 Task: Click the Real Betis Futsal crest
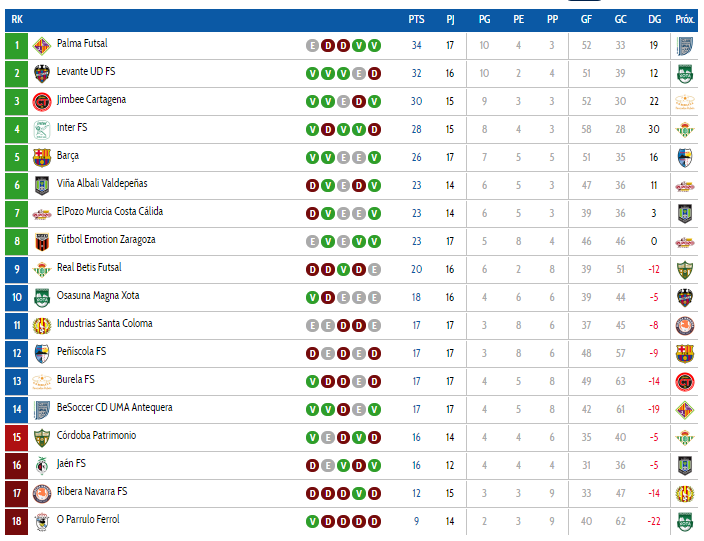point(42,270)
